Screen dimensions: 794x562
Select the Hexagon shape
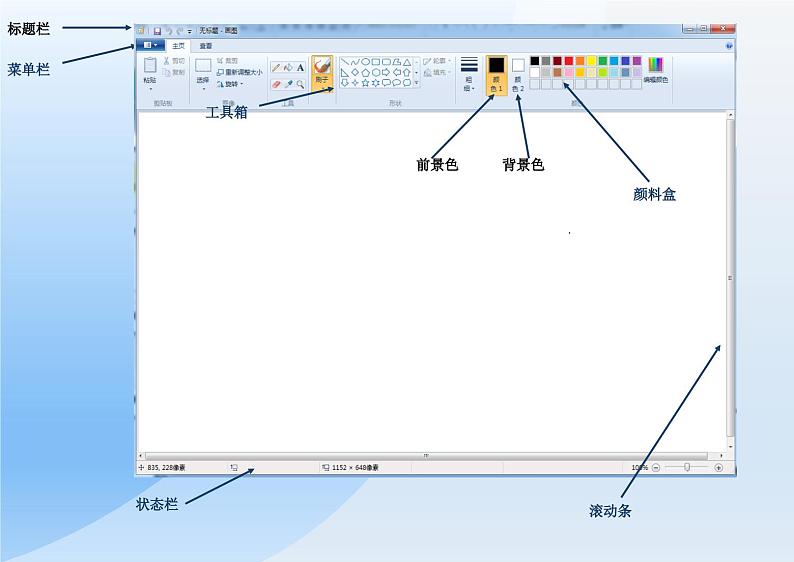pos(375,72)
